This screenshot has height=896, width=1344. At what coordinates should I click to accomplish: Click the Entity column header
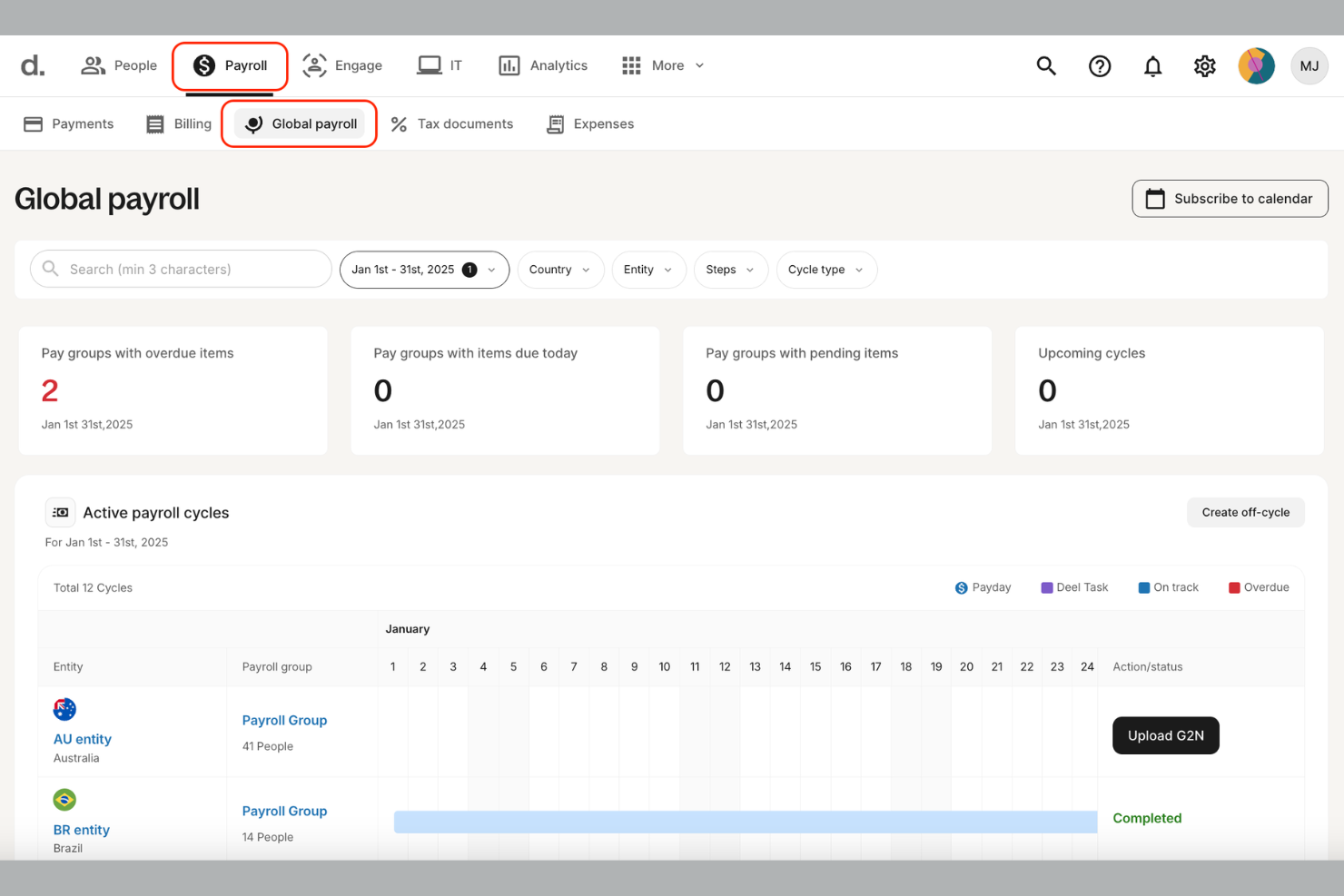[68, 666]
